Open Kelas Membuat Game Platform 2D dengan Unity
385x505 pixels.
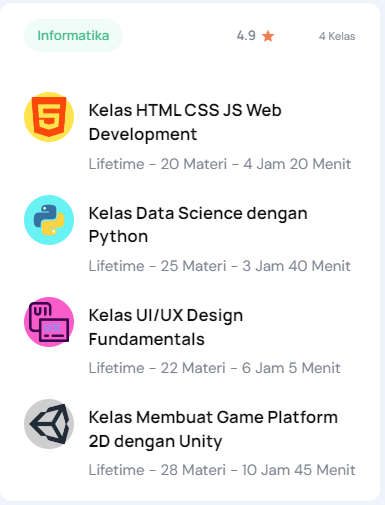[213, 429]
